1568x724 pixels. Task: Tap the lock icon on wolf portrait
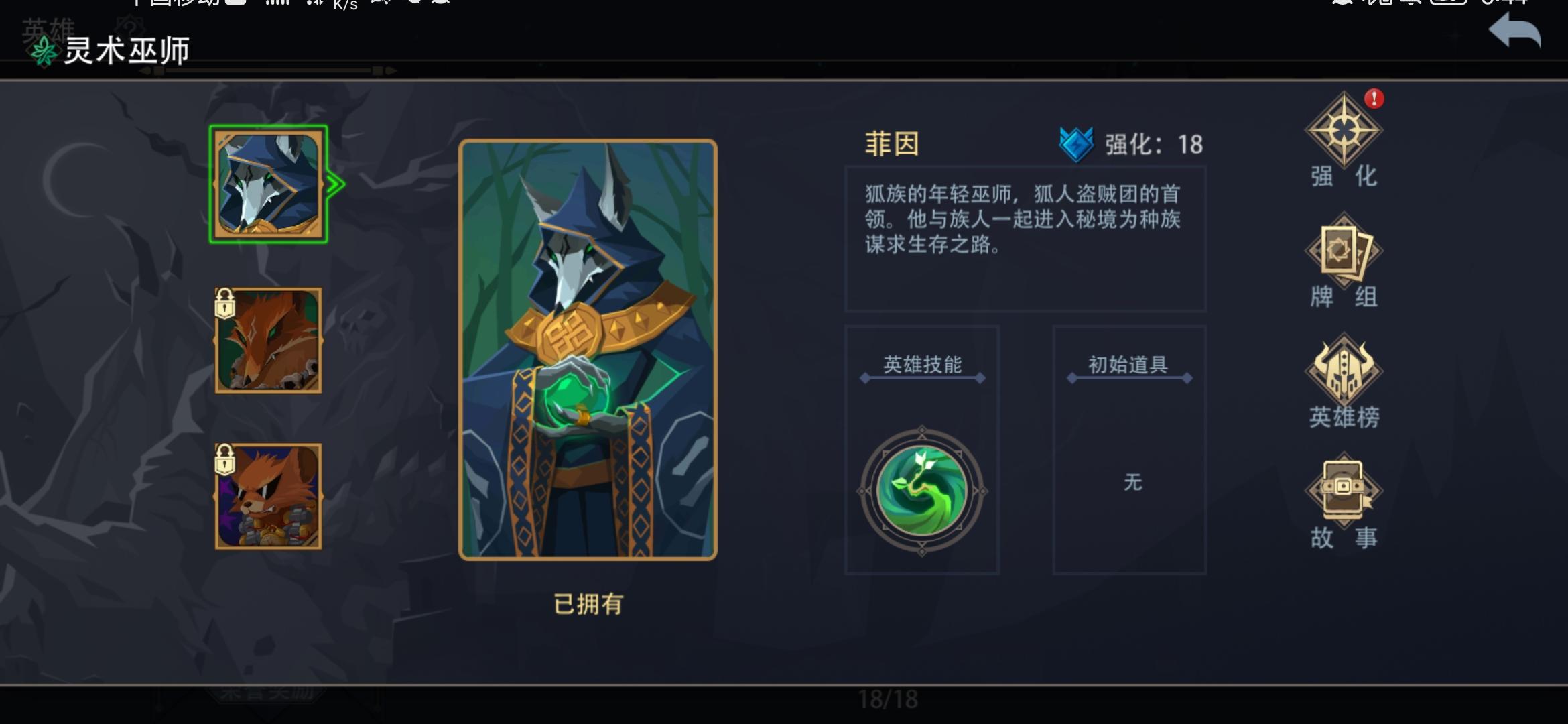(x=224, y=303)
